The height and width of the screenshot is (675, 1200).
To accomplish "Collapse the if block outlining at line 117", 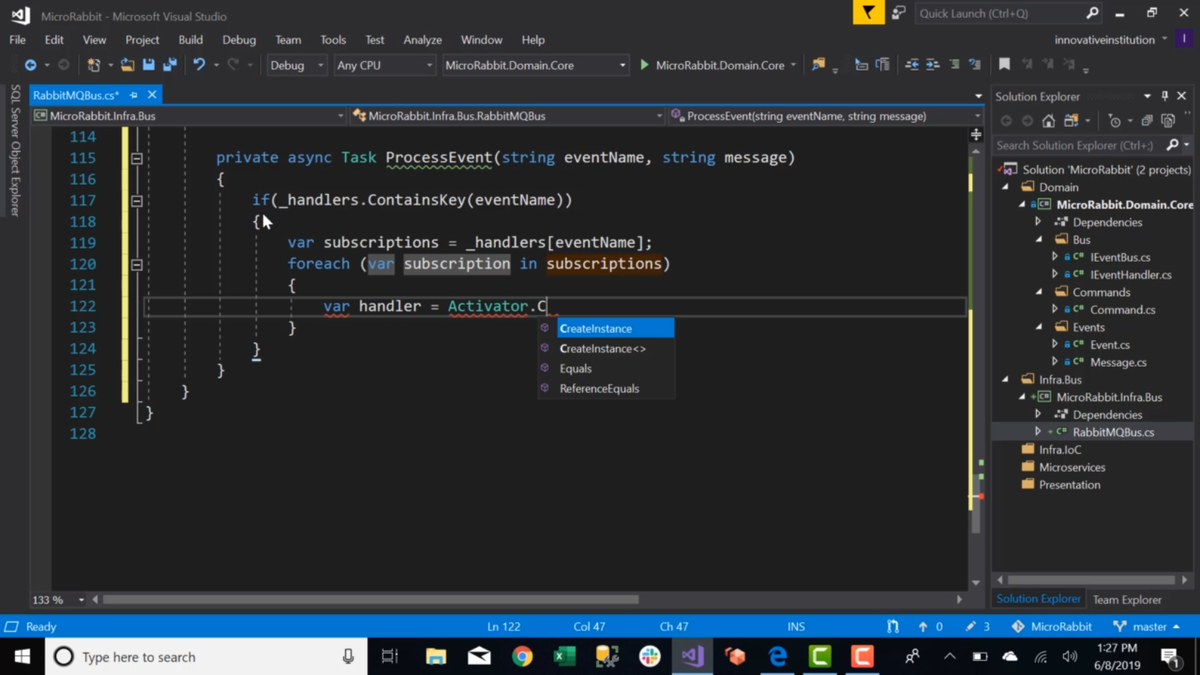I will 137,200.
